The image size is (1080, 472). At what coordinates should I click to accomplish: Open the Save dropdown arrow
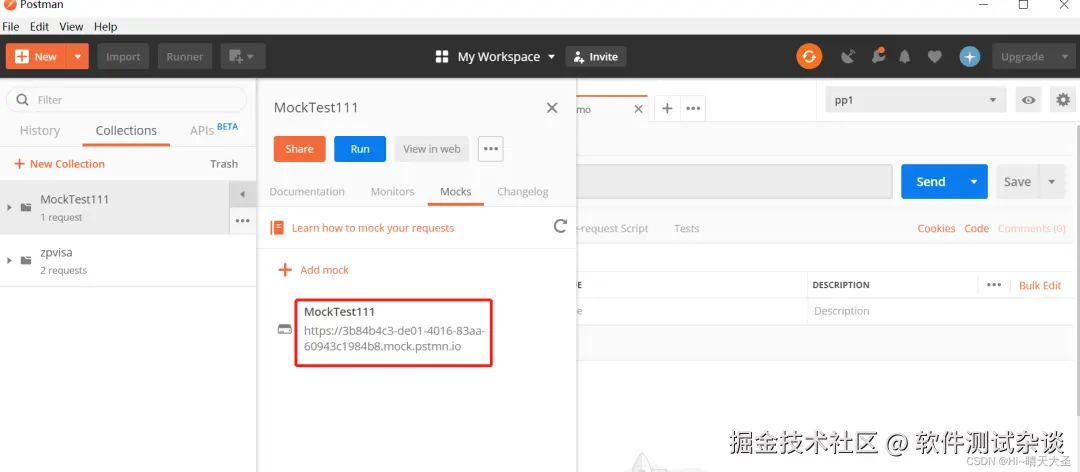(x=1052, y=182)
